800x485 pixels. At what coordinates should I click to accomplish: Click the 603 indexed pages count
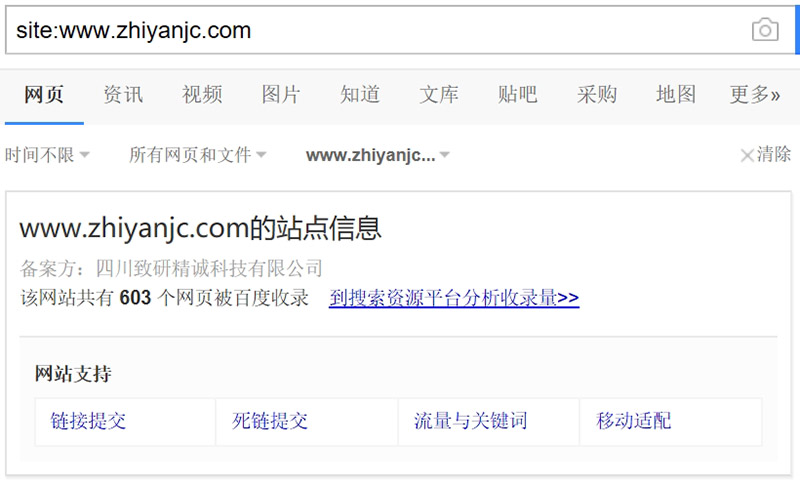point(135,298)
